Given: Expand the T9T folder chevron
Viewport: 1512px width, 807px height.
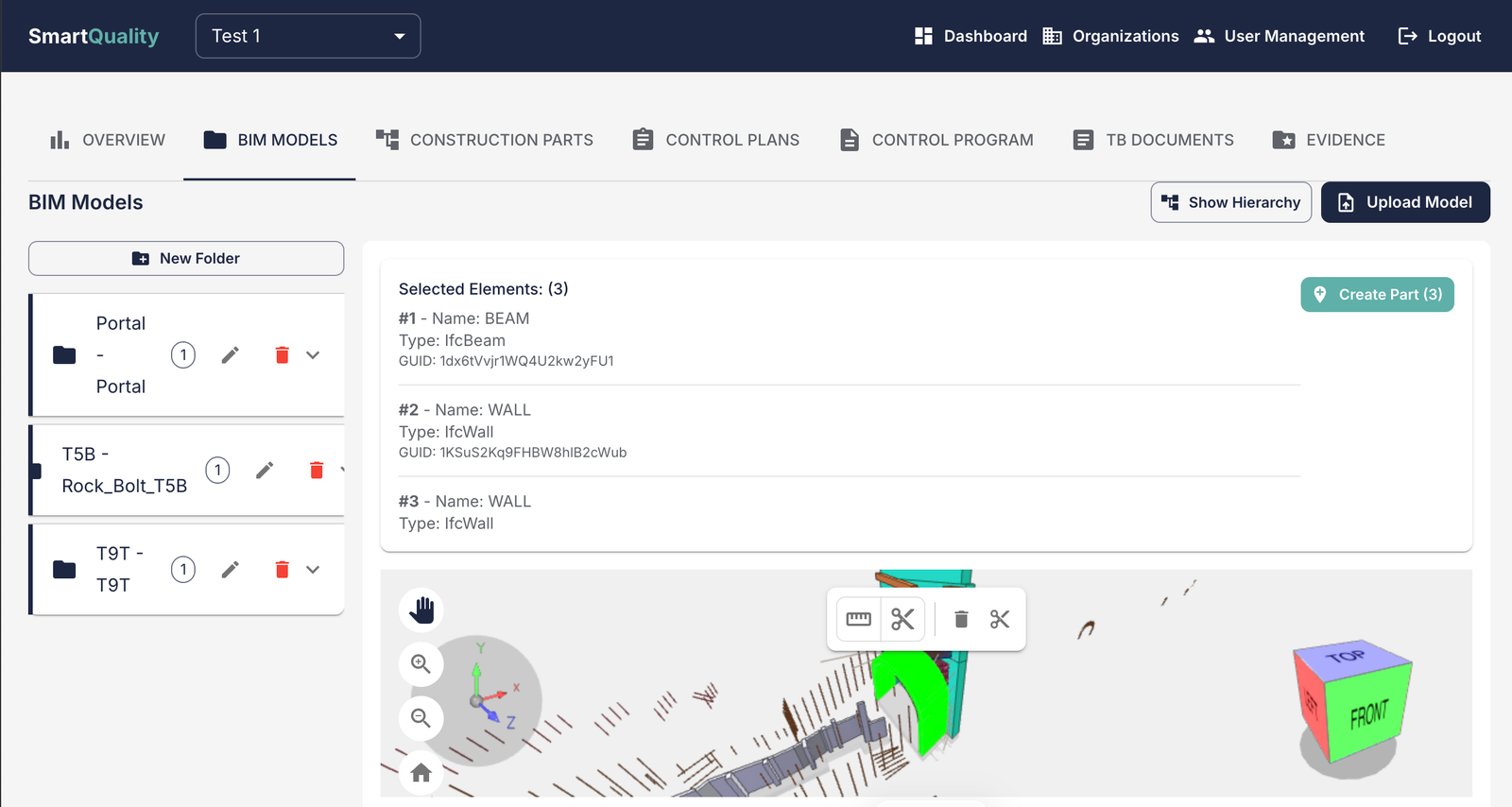Looking at the screenshot, I should click(x=313, y=569).
